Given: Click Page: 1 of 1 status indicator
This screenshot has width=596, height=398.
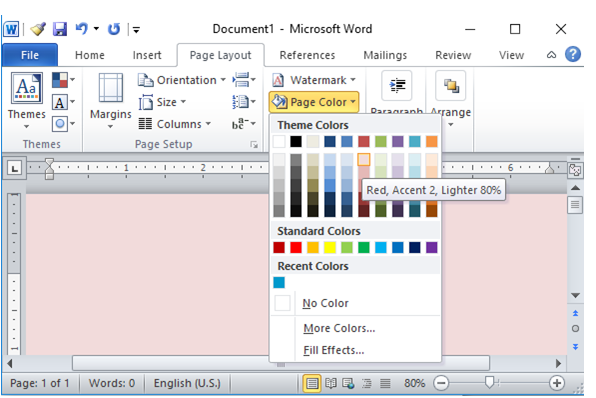Looking at the screenshot, I should pyautogui.click(x=40, y=383).
